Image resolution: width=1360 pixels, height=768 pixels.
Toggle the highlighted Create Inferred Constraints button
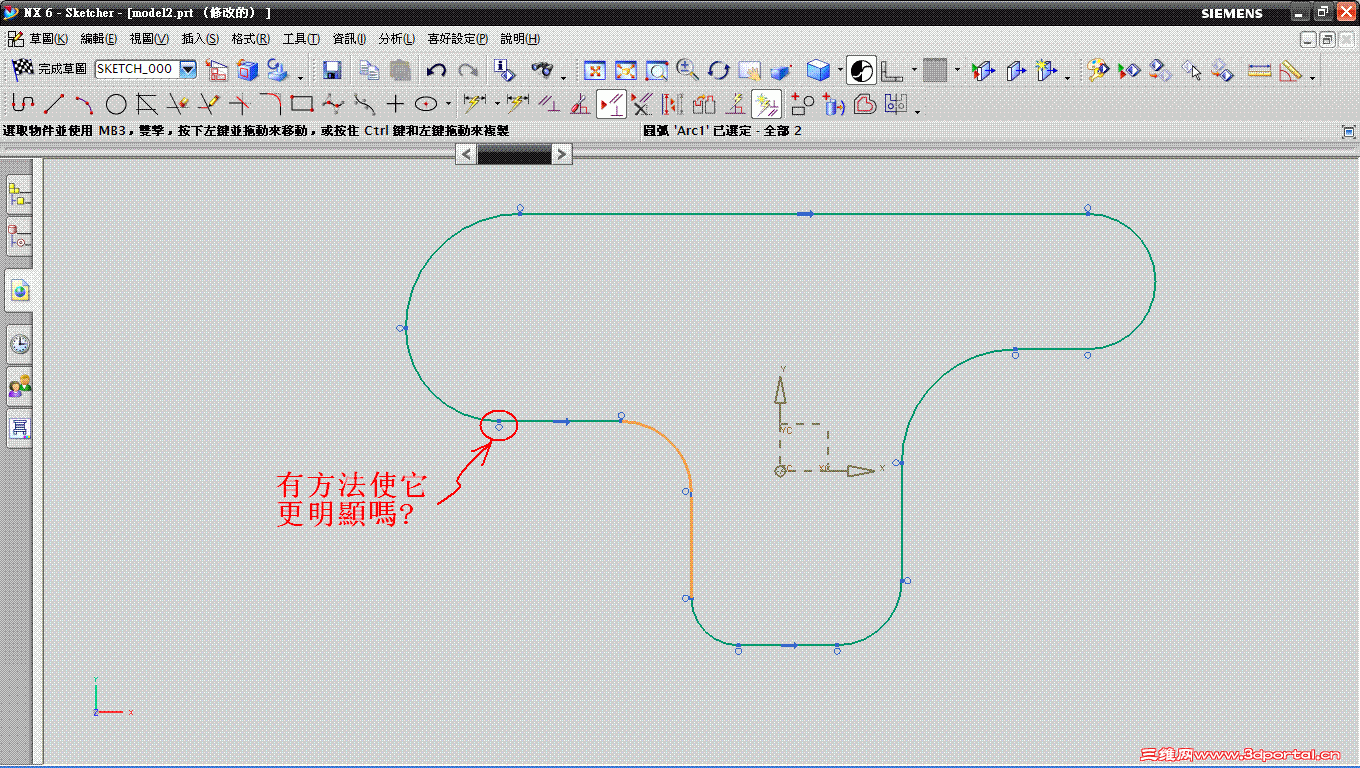[x=767, y=103]
